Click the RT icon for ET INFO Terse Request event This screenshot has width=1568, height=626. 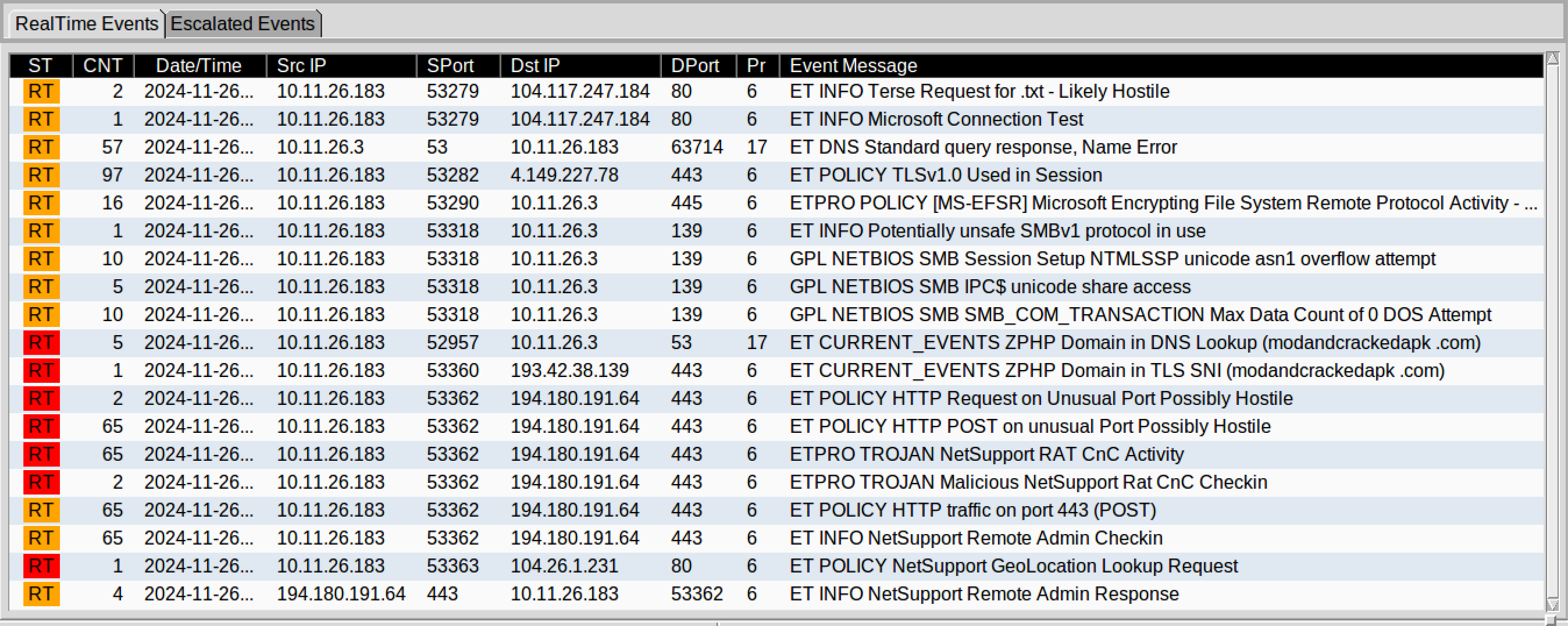[41, 91]
